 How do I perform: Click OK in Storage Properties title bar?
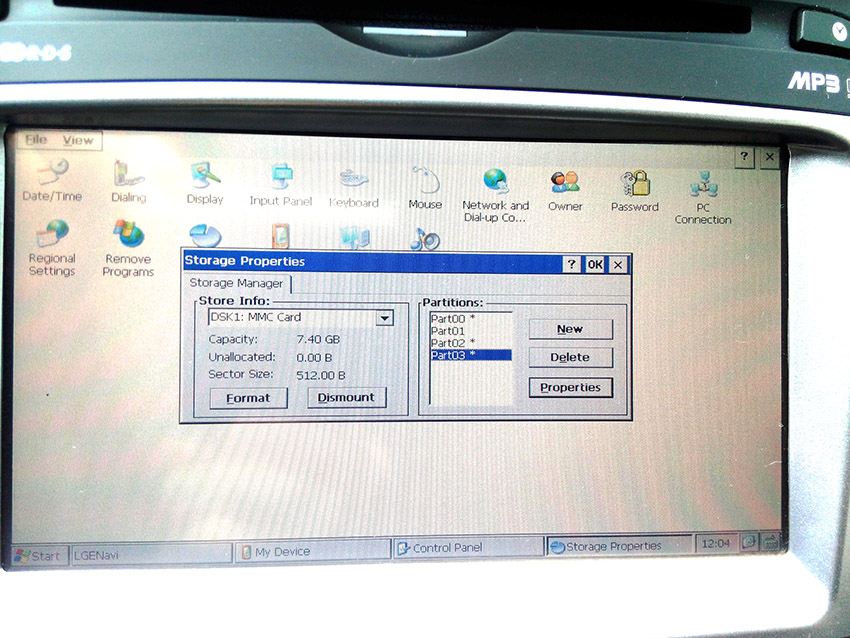595,265
